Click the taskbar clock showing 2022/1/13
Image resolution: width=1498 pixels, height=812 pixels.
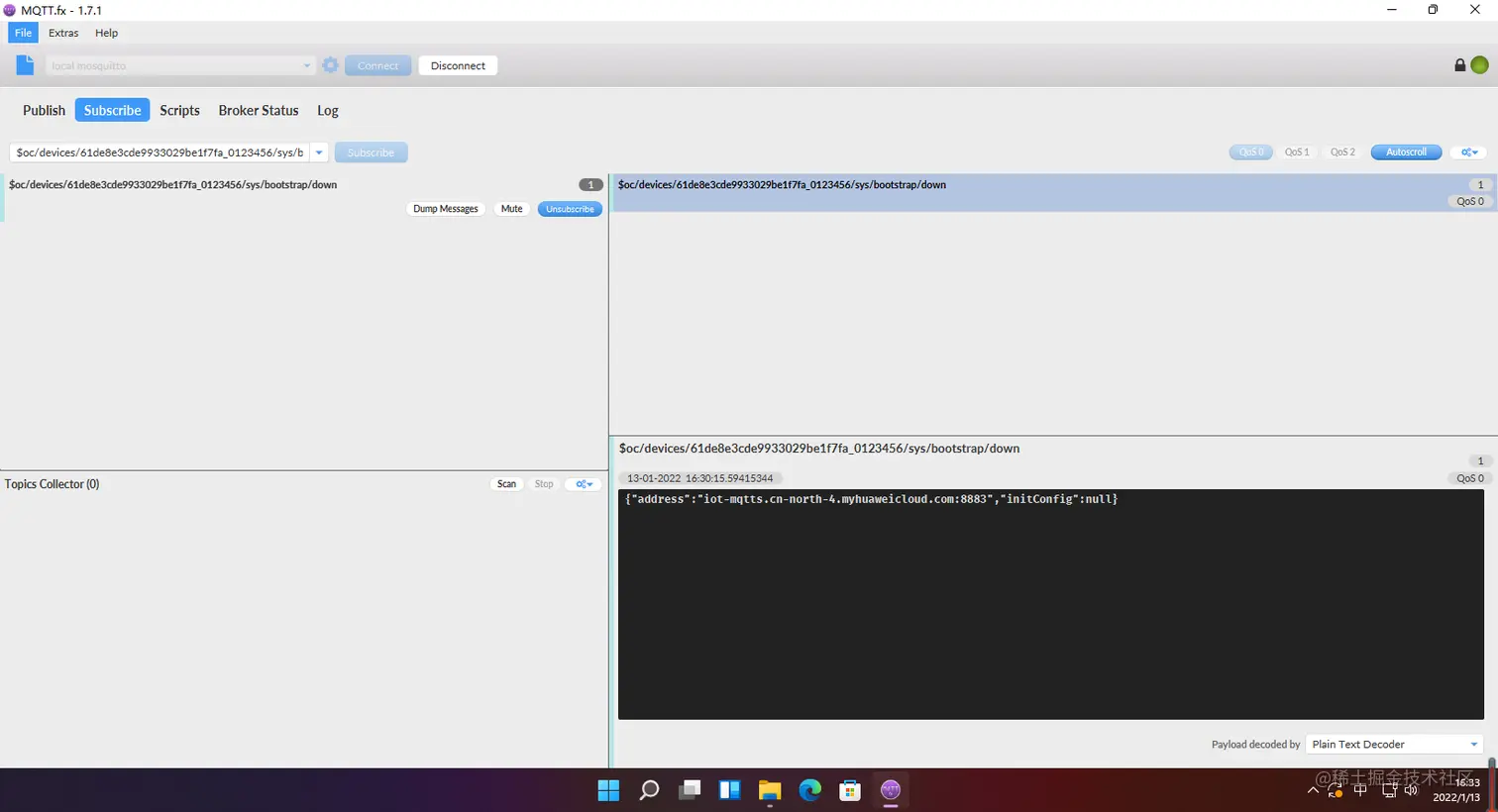pyautogui.click(x=1456, y=790)
